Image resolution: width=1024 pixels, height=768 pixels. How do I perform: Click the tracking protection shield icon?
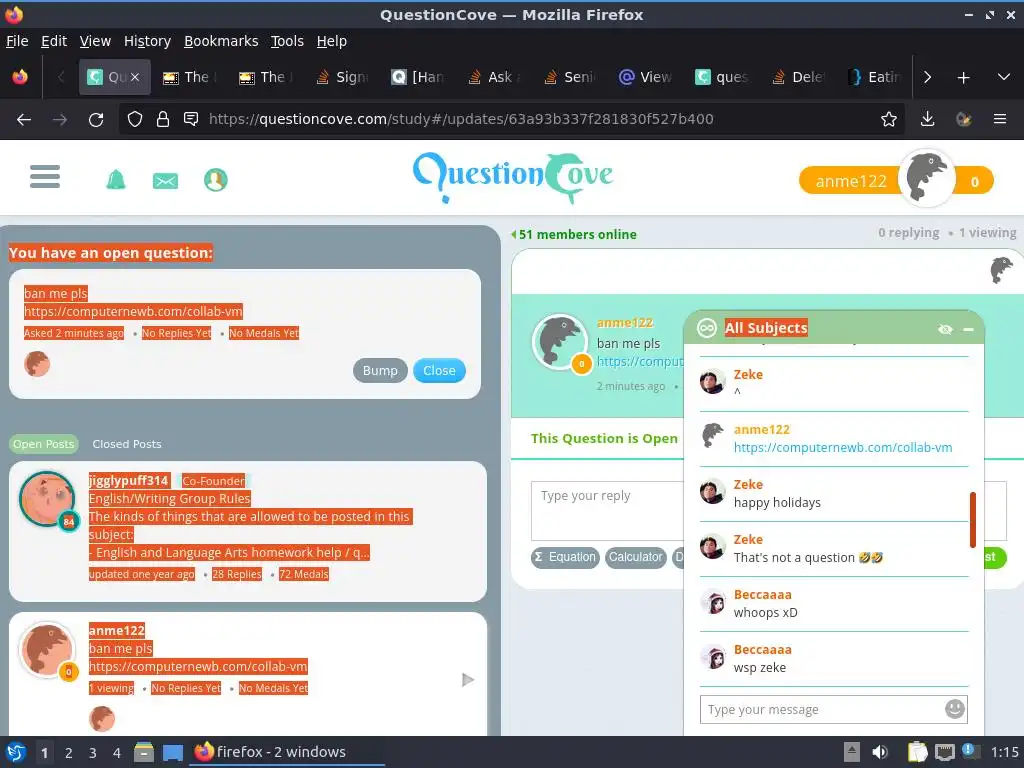pos(135,119)
